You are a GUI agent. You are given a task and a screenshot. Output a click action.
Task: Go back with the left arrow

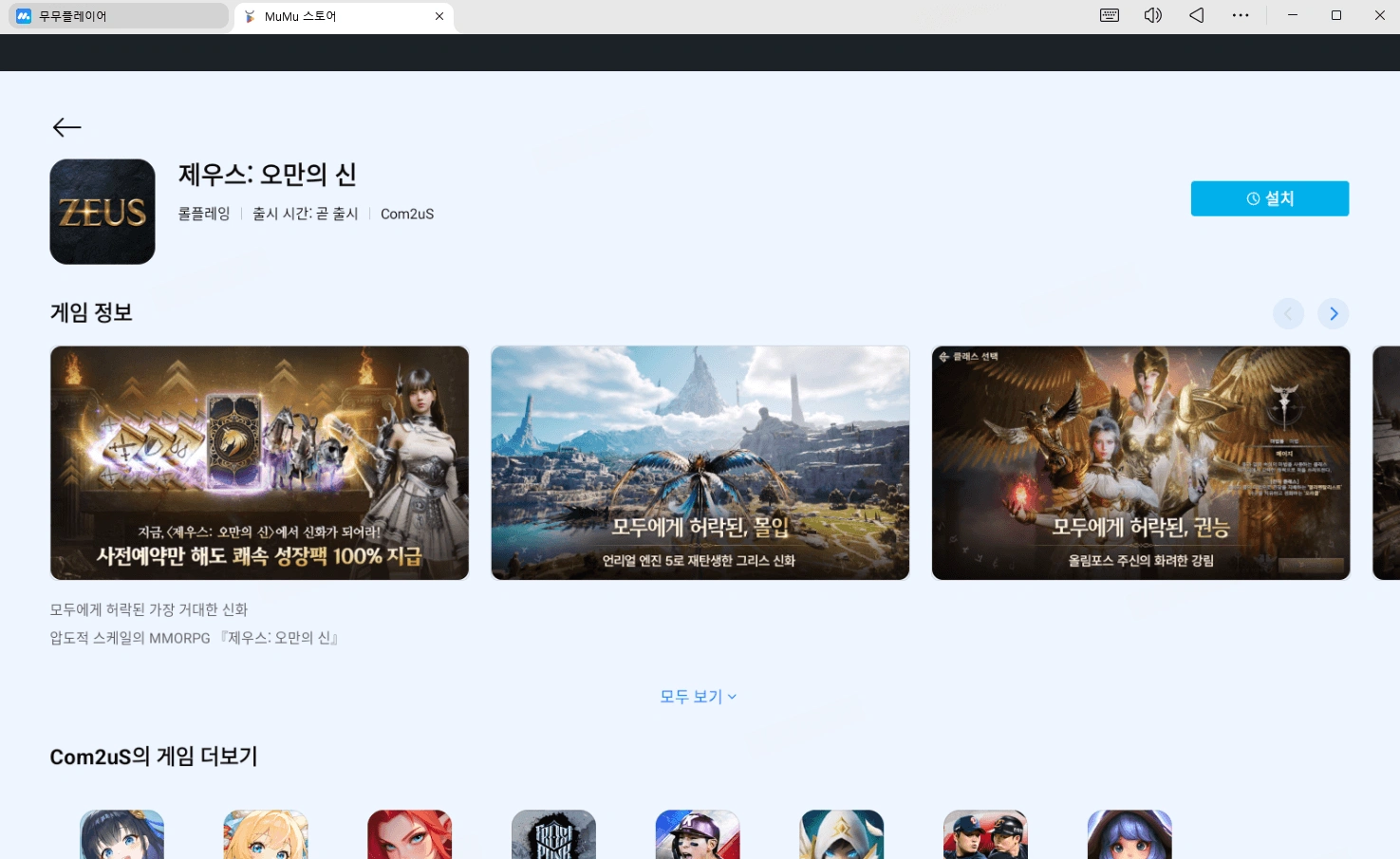67,127
